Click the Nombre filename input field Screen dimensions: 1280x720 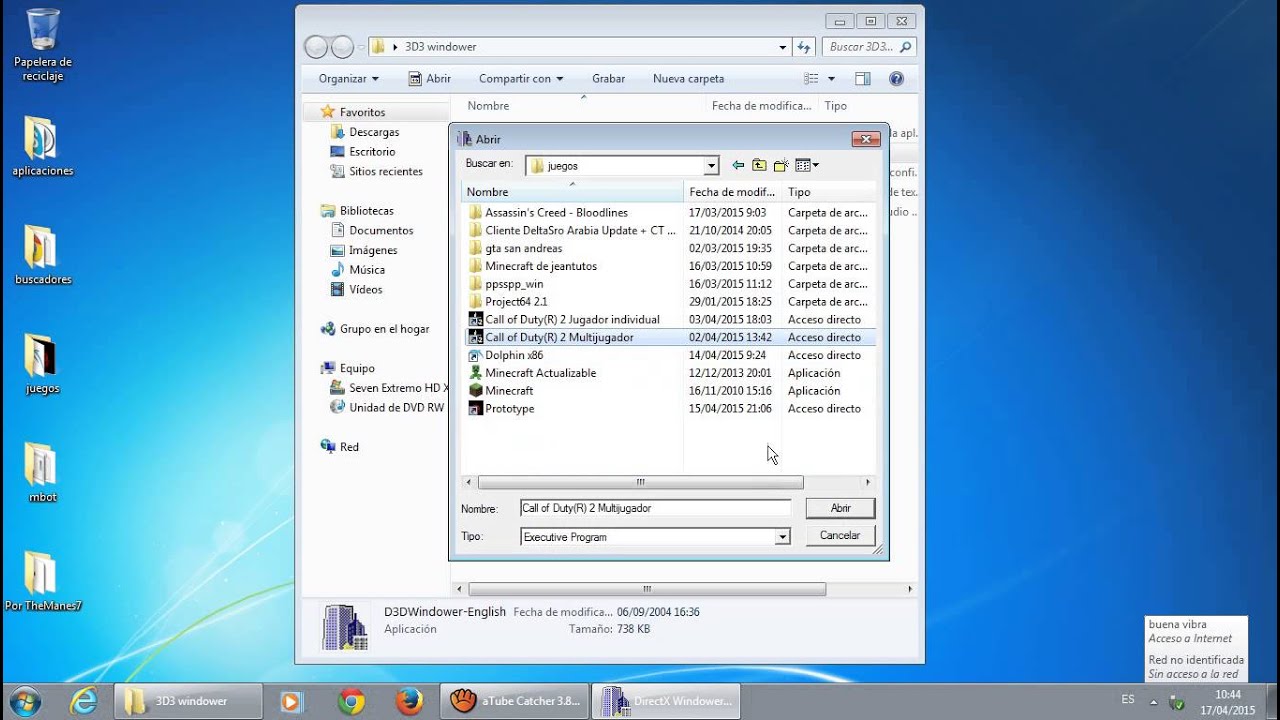coord(655,508)
